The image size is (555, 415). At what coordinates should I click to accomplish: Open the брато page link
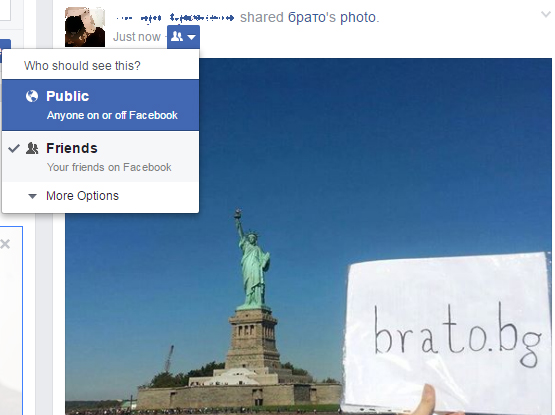tap(312, 17)
